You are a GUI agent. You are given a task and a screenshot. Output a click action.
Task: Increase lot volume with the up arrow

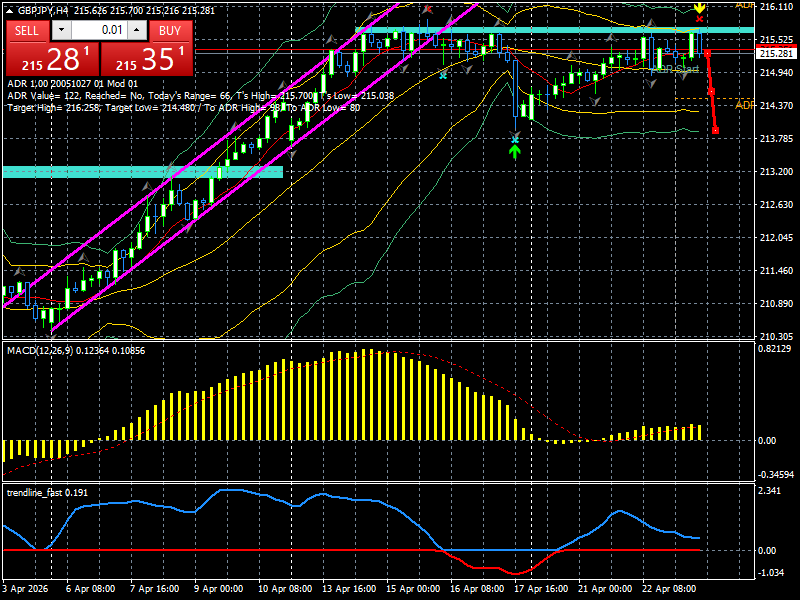coord(137,31)
